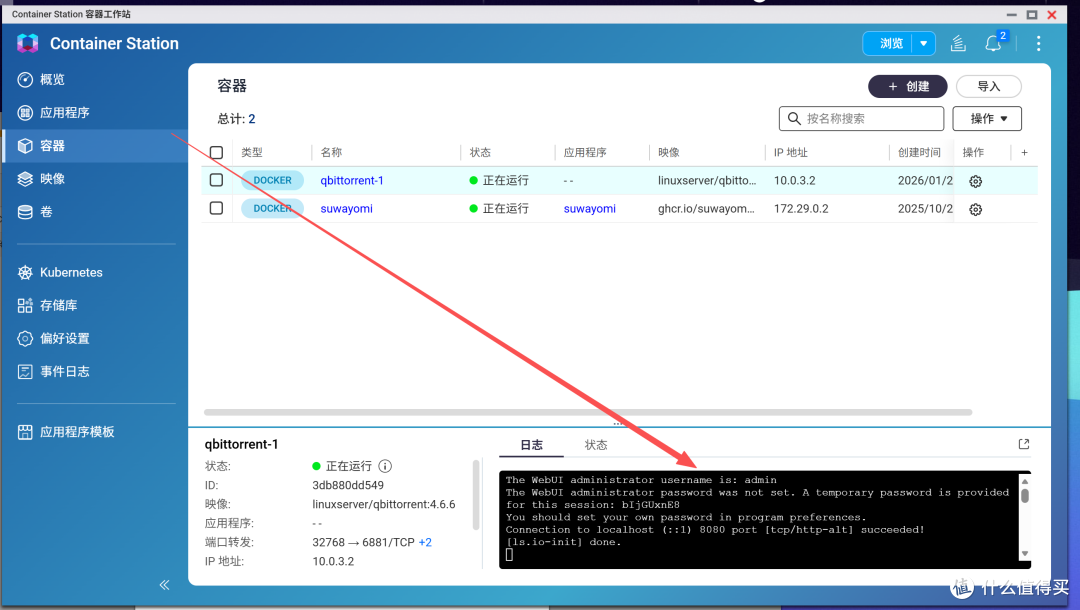Viewport: 1080px width, 610px height.
Task: Focus the search by name field
Action: [x=862, y=118]
